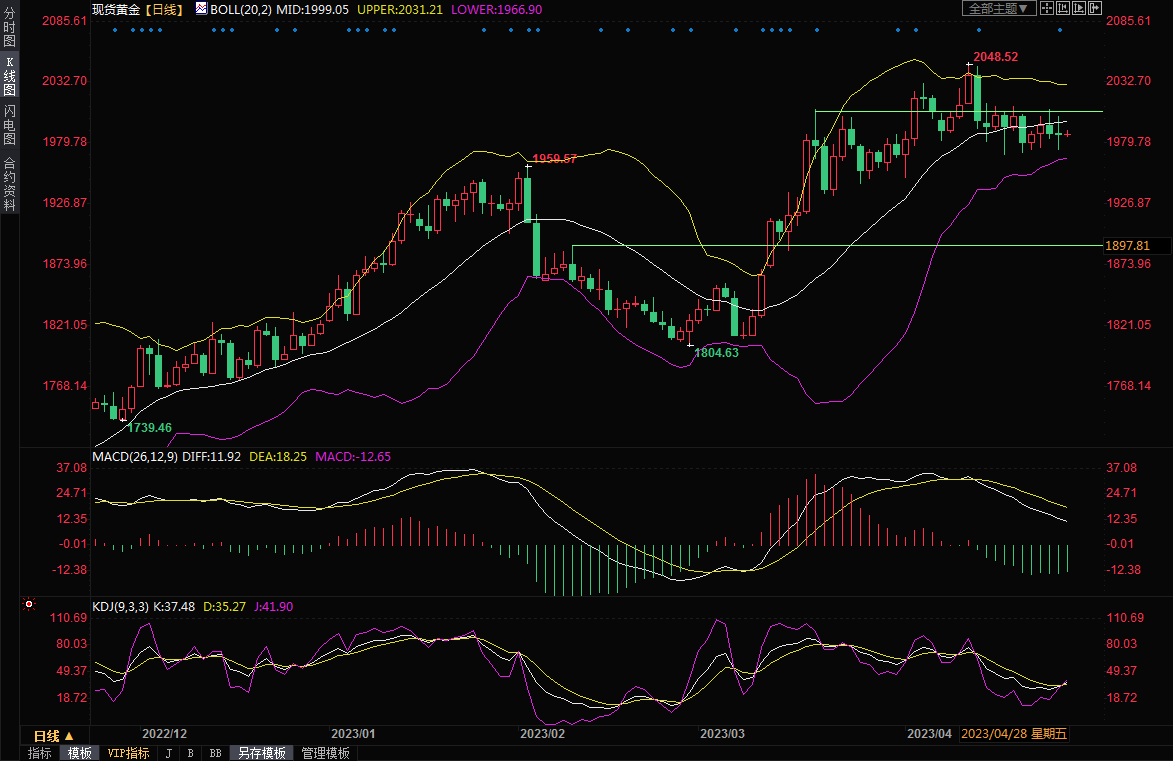Click the 管理模板 button
The image size is (1173, 761).
(325, 753)
